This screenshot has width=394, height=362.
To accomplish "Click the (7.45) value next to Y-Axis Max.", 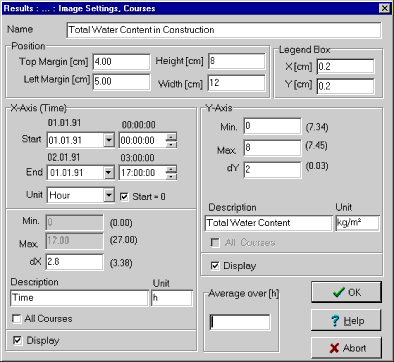I will click(317, 146).
